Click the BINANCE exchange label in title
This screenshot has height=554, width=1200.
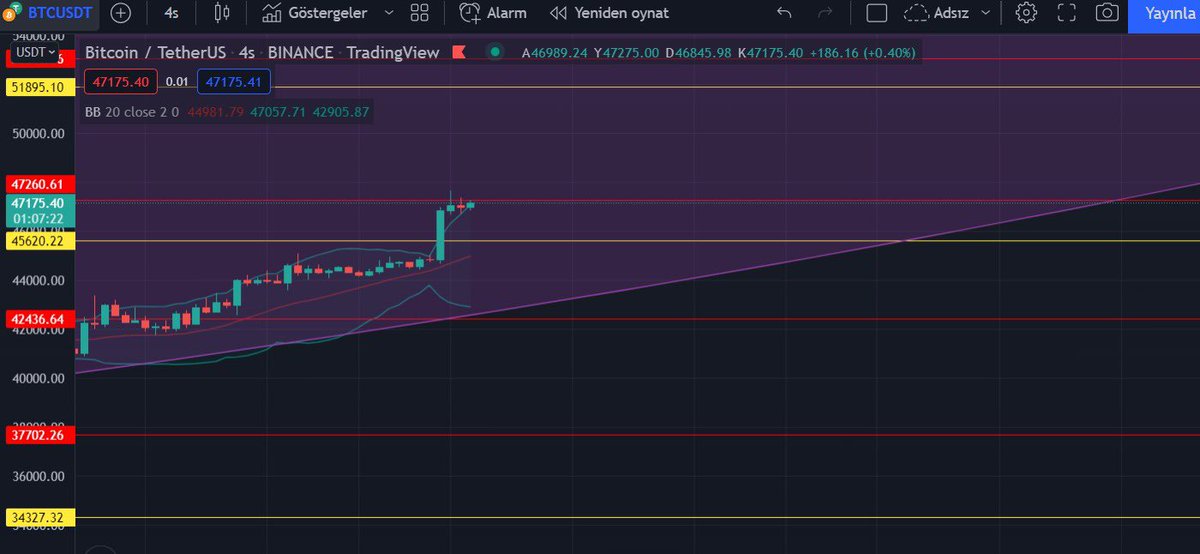(x=300, y=53)
